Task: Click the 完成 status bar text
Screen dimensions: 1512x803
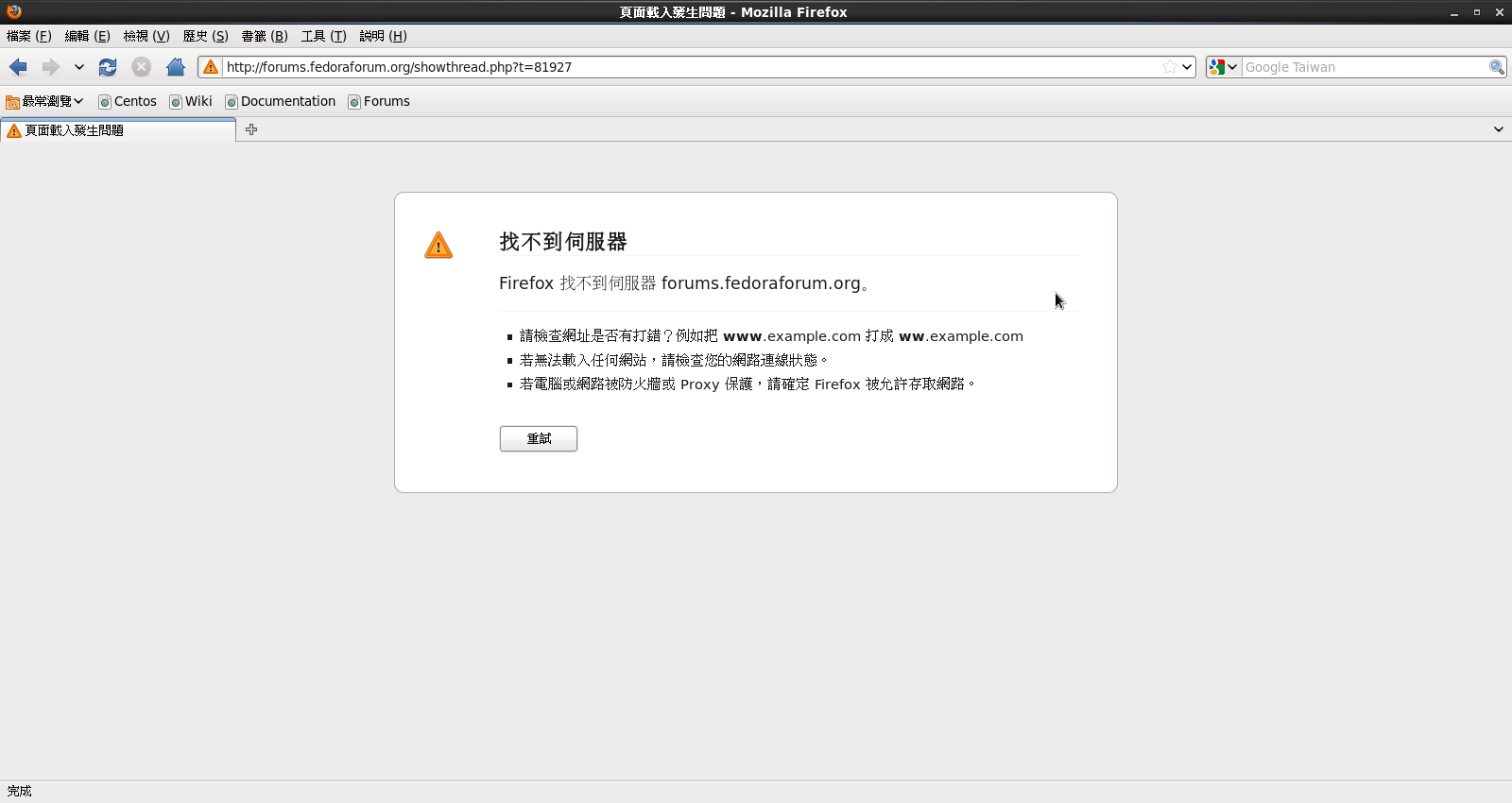Action: click(20, 792)
